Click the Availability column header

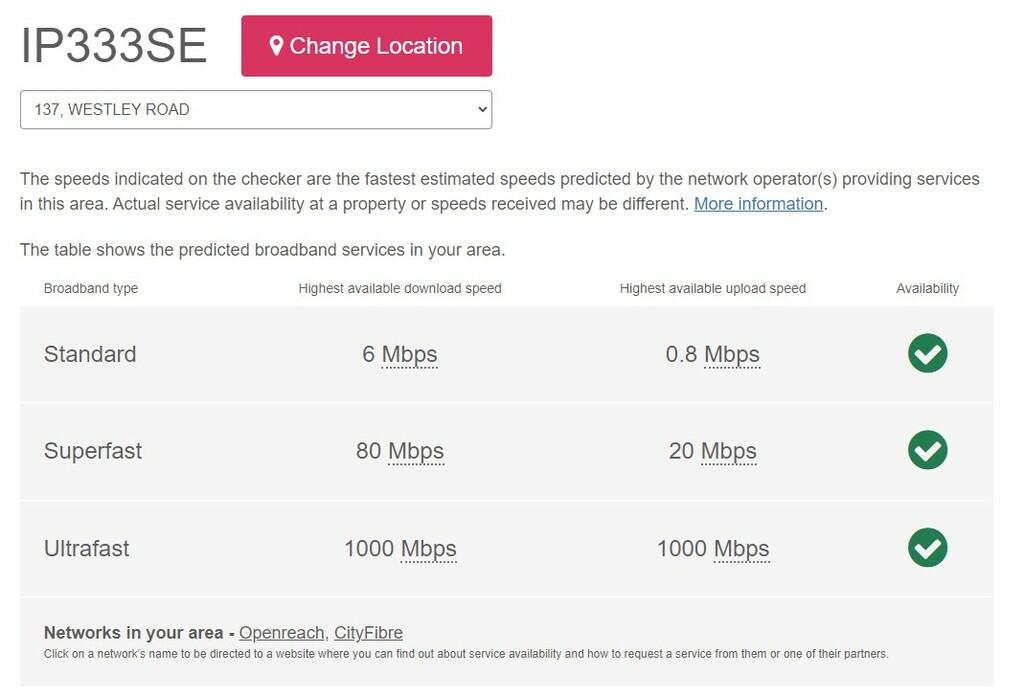[x=927, y=288]
